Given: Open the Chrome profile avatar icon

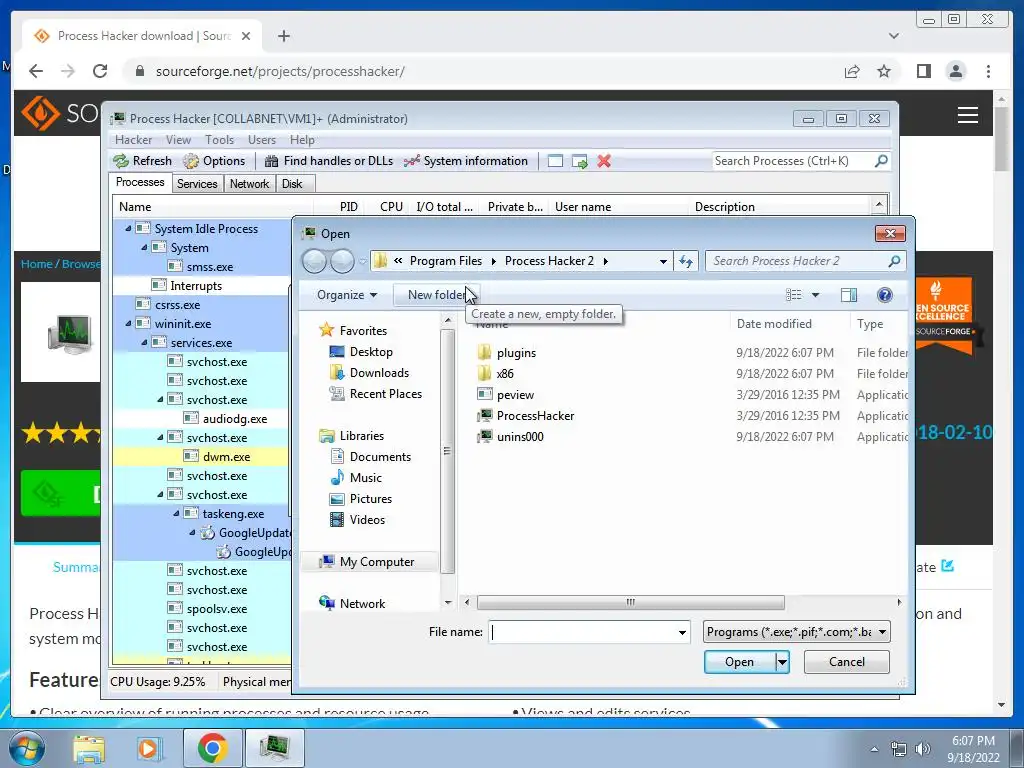Looking at the screenshot, I should tap(955, 71).
